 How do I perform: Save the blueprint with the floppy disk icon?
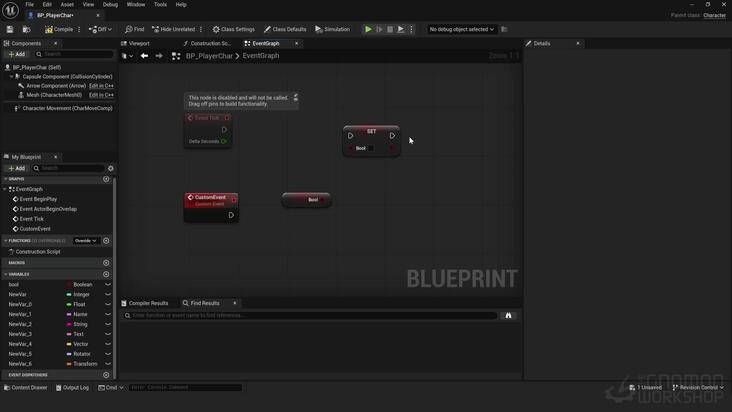(10, 29)
